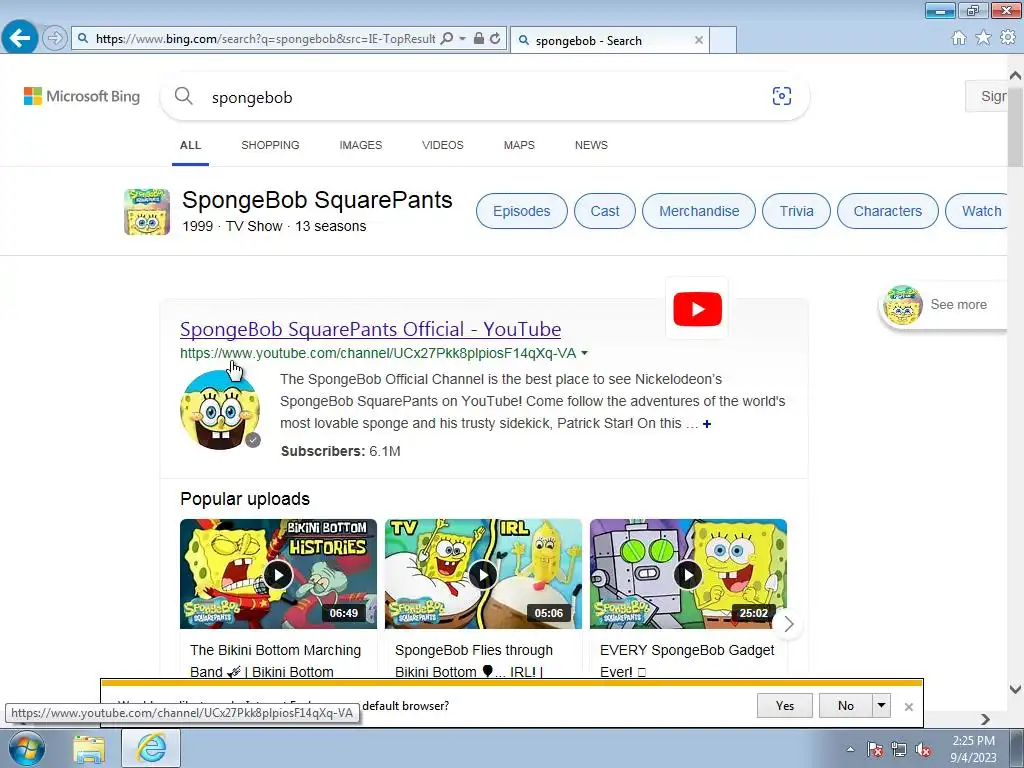Open Favorites star icon
The image size is (1024, 768).
pyautogui.click(x=983, y=38)
